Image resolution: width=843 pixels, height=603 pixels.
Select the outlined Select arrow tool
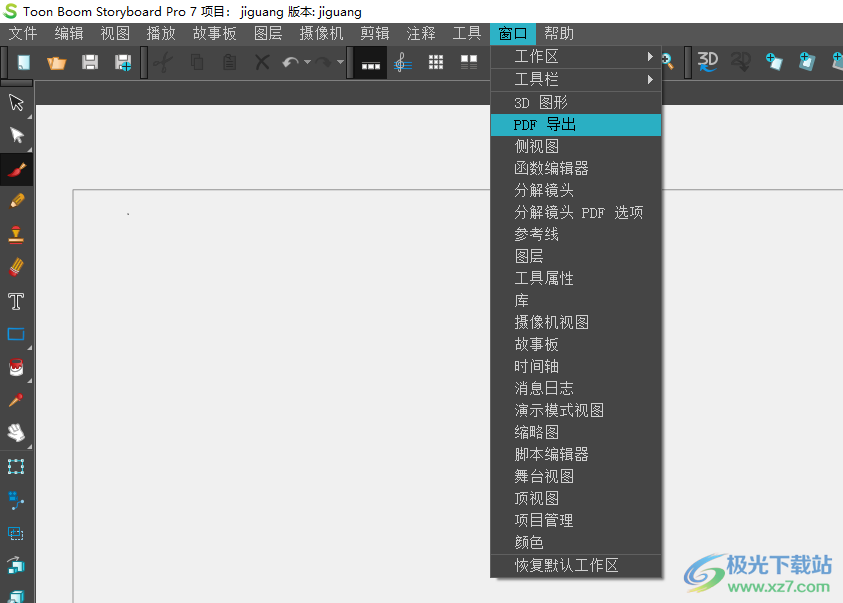click(x=17, y=103)
